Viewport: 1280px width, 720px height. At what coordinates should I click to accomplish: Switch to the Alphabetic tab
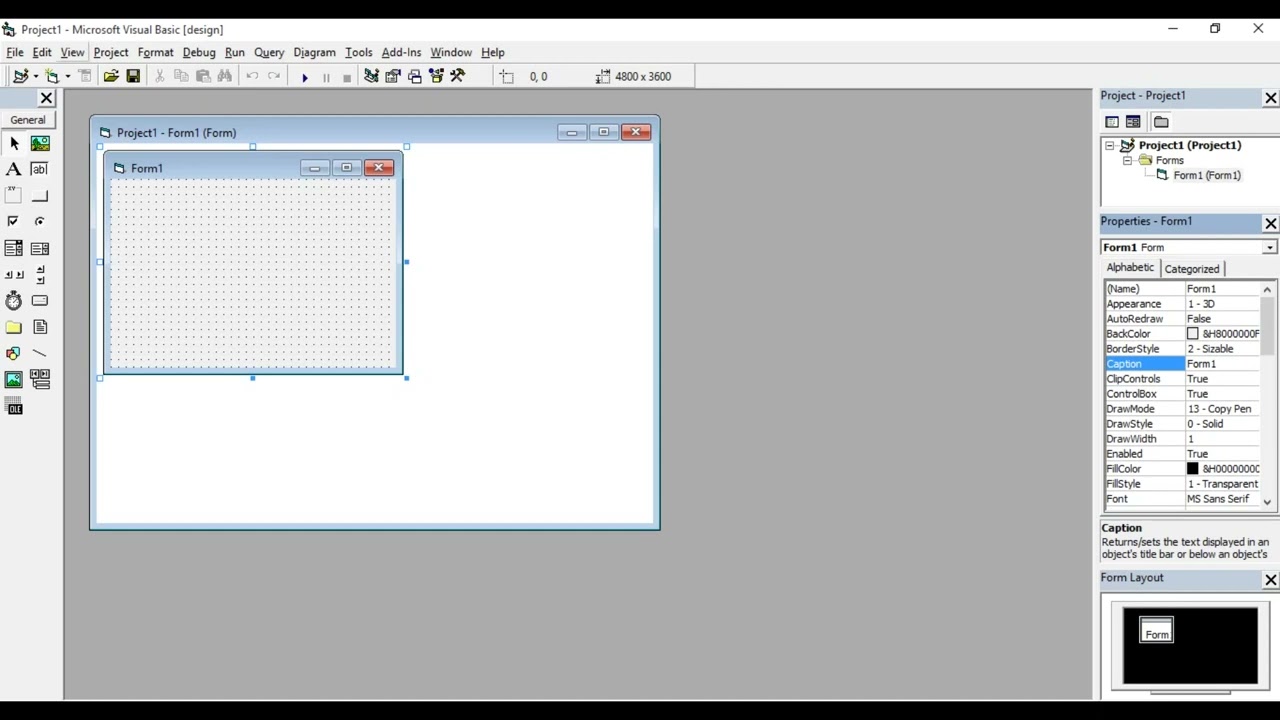(1130, 268)
